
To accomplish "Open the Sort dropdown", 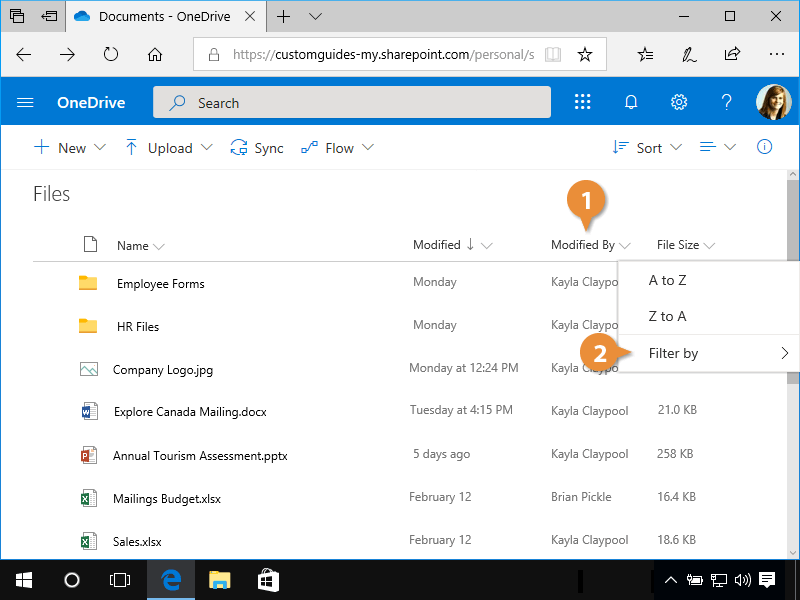I will tap(647, 147).
